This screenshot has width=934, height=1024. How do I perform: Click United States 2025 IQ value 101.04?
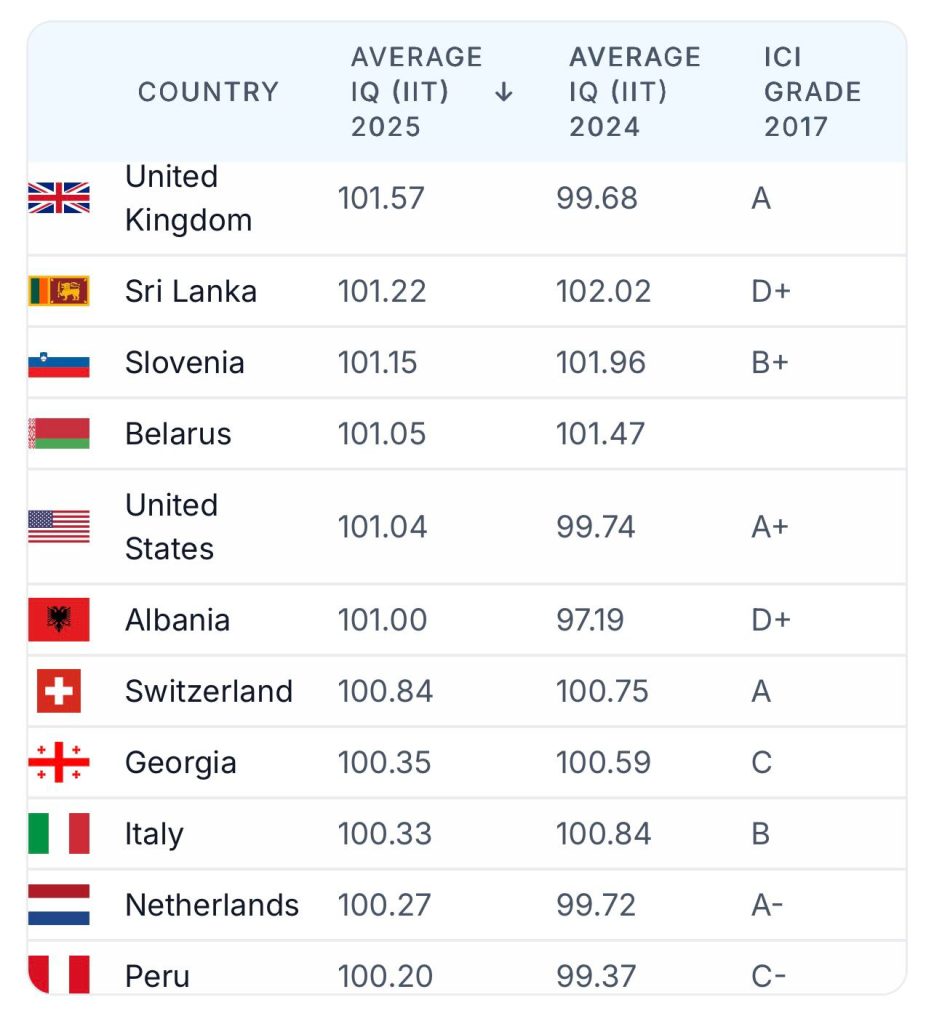coord(382,526)
